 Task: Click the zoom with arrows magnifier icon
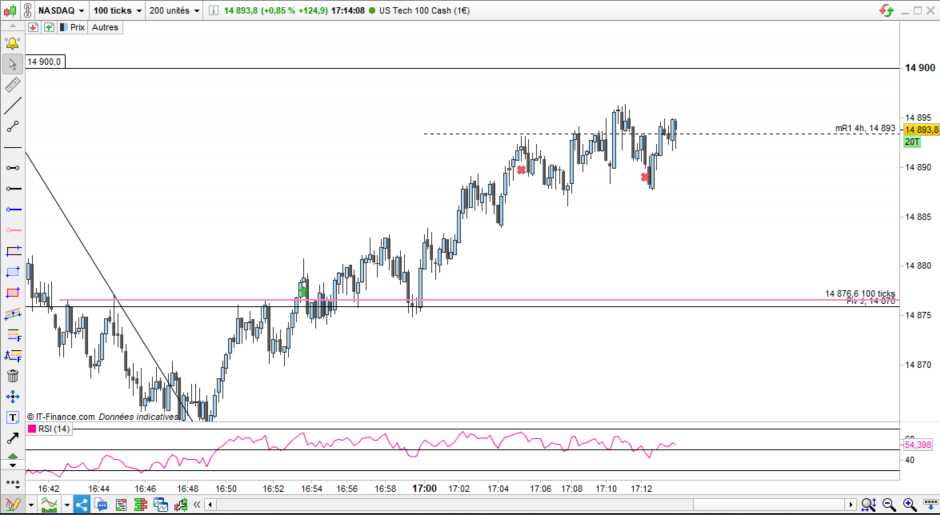point(869,504)
